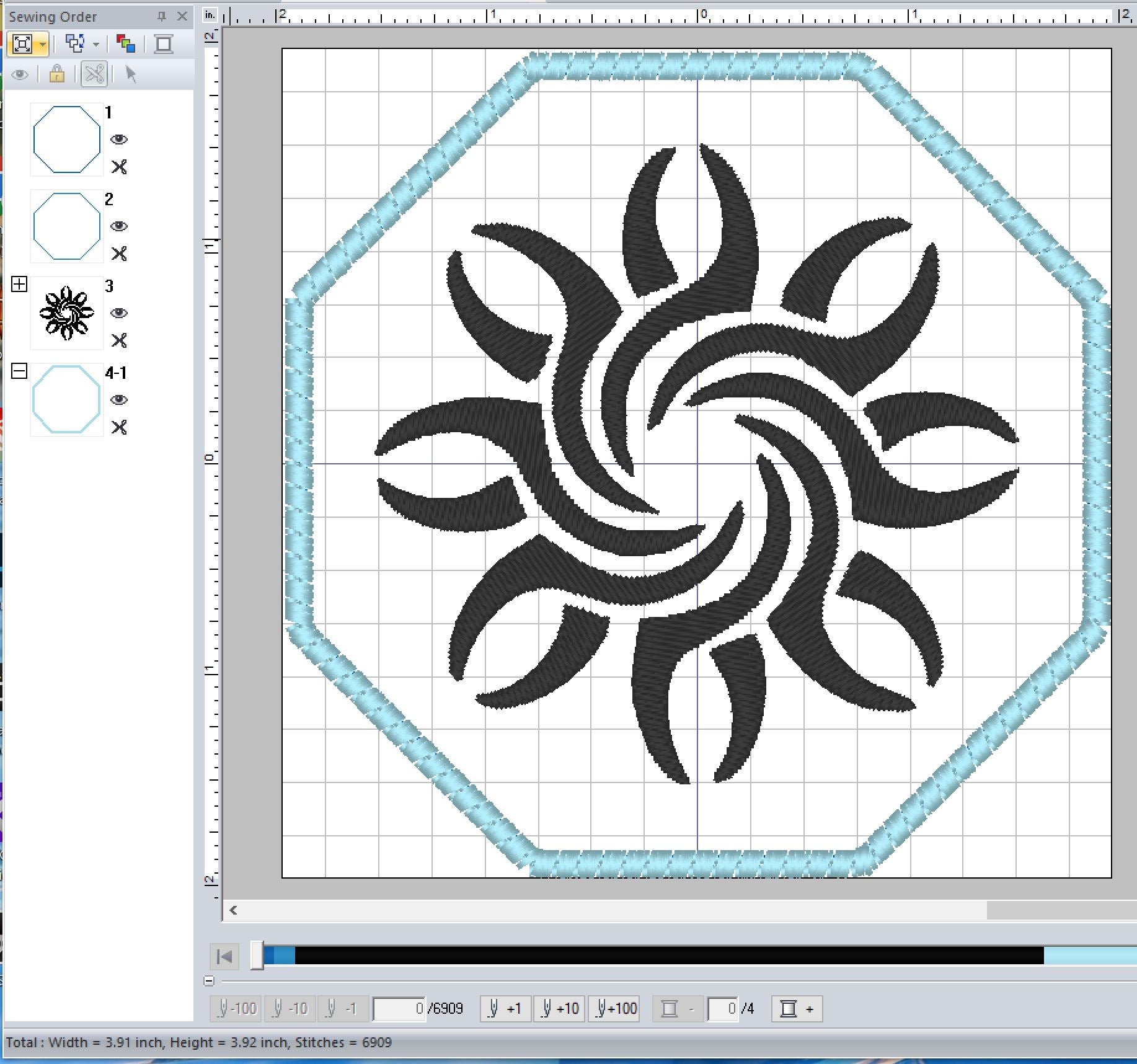Click the scissors icon under object 1
Image resolution: width=1137 pixels, height=1064 pixels.
(x=119, y=167)
